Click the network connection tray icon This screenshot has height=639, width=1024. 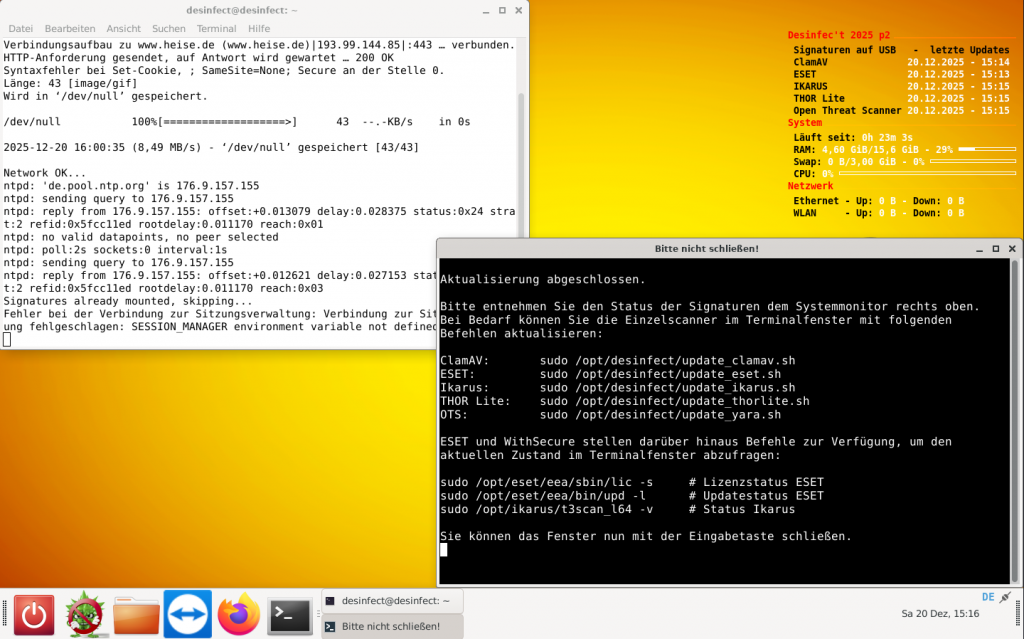1004,597
